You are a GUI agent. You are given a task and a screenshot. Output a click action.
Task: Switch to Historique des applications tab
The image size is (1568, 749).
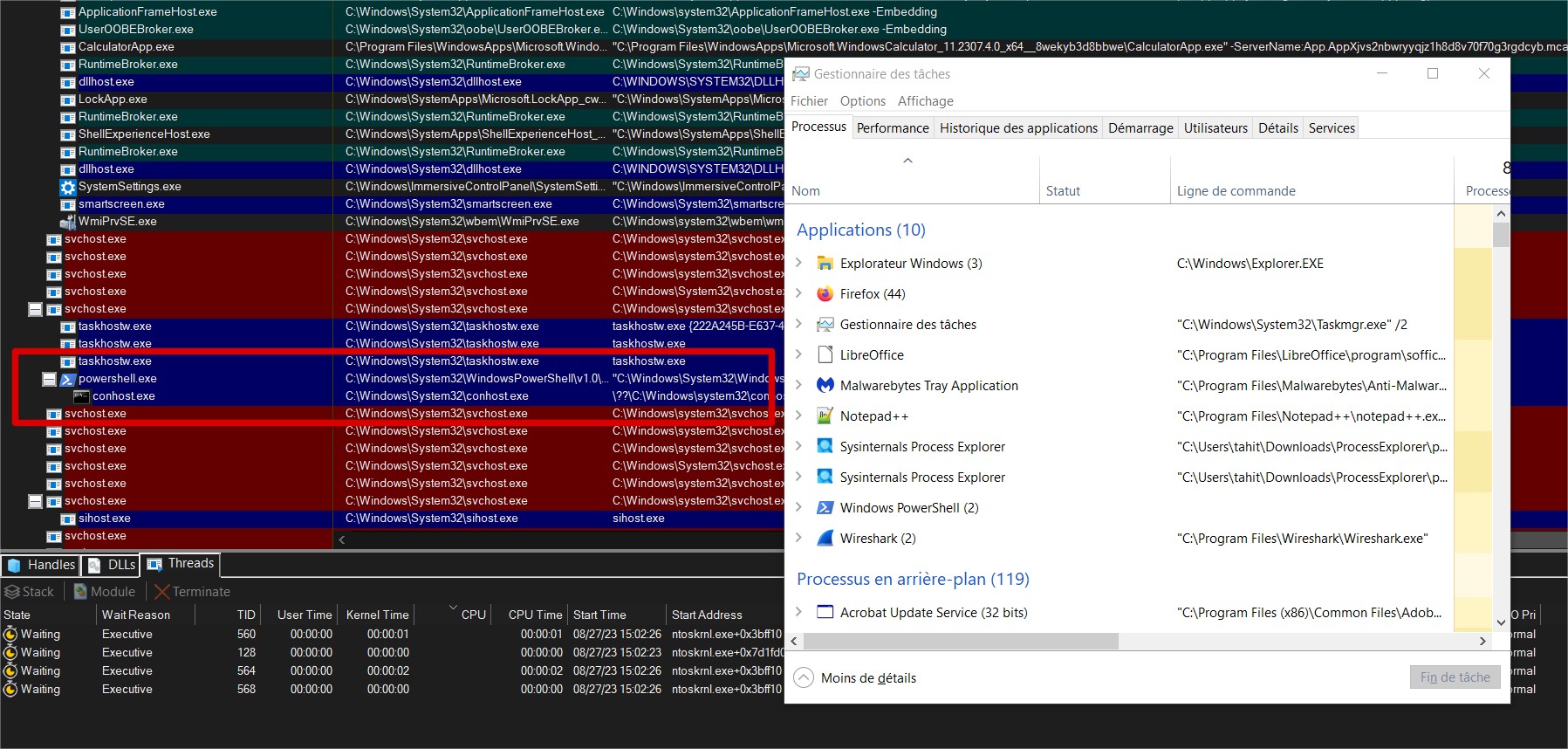pyautogui.click(x=1018, y=128)
